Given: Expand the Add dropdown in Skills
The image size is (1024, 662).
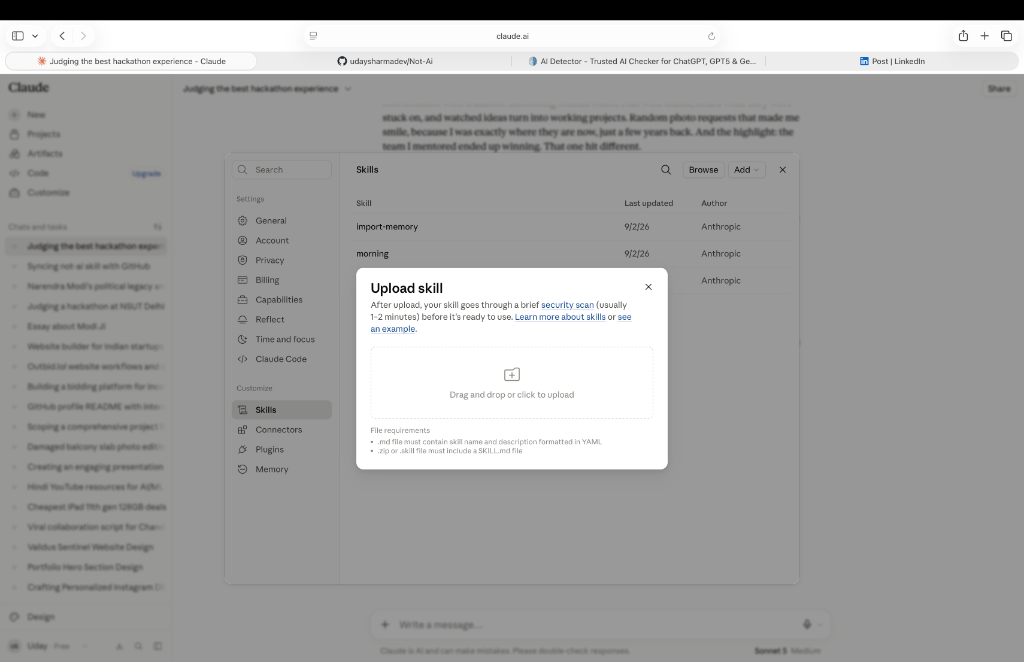Looking at the screenshot, I should 746,170.
